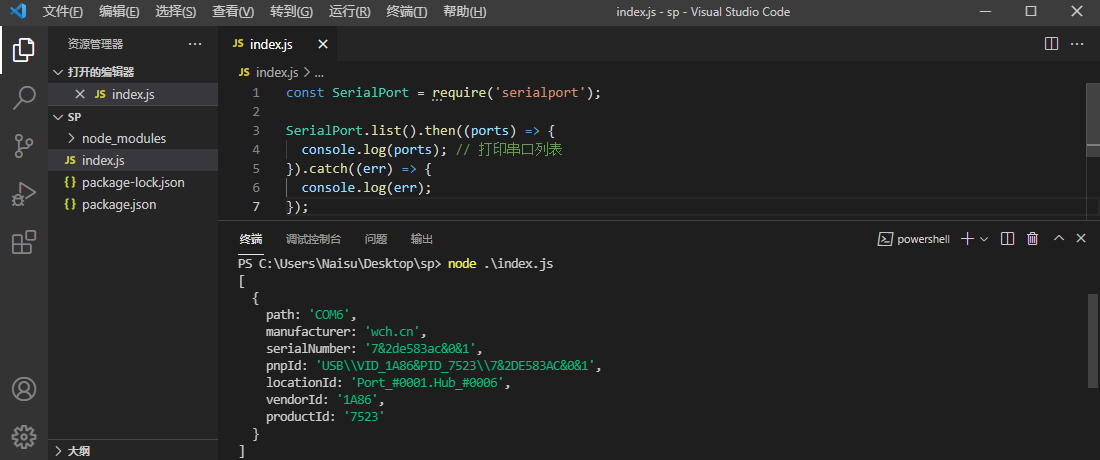This screenshot has height=460, width=1100.
Task: Open the Manage gear icon
Action: [24, 436]
